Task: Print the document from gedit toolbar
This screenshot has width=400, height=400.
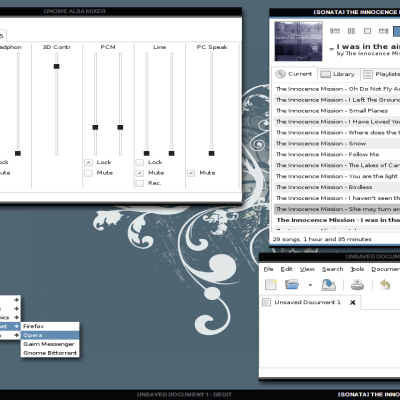Action: click(x=357, y=285)
